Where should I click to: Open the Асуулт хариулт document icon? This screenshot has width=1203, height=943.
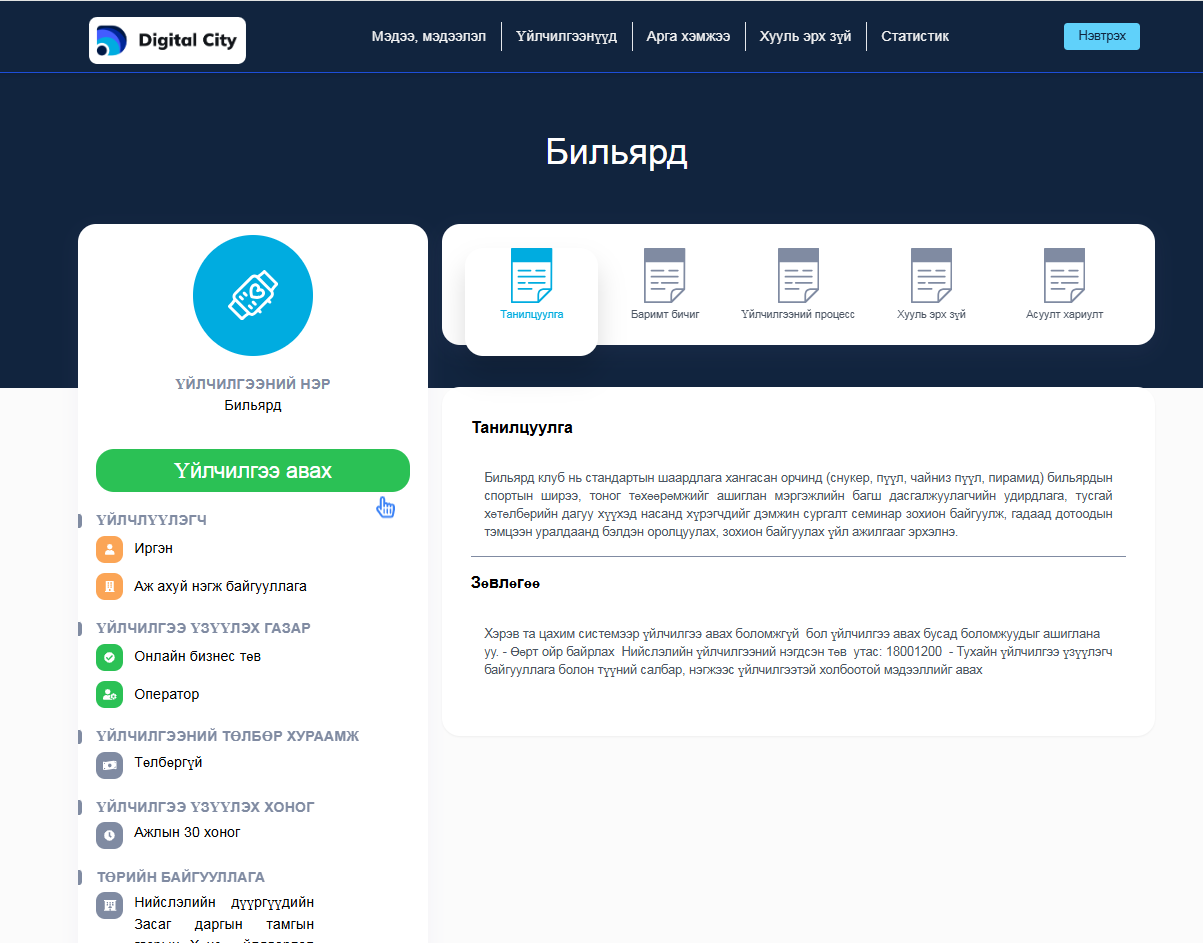pyautogui.click(x=1064, y=277)
